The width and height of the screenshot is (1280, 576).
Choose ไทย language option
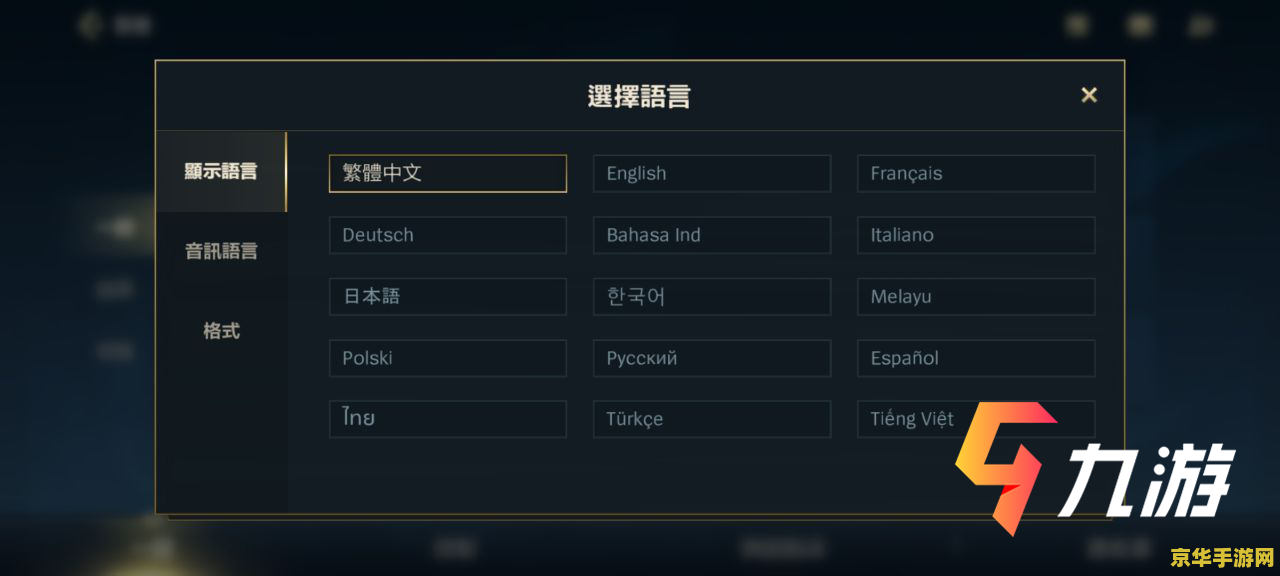pyautogui.click(x=447, y=419)
